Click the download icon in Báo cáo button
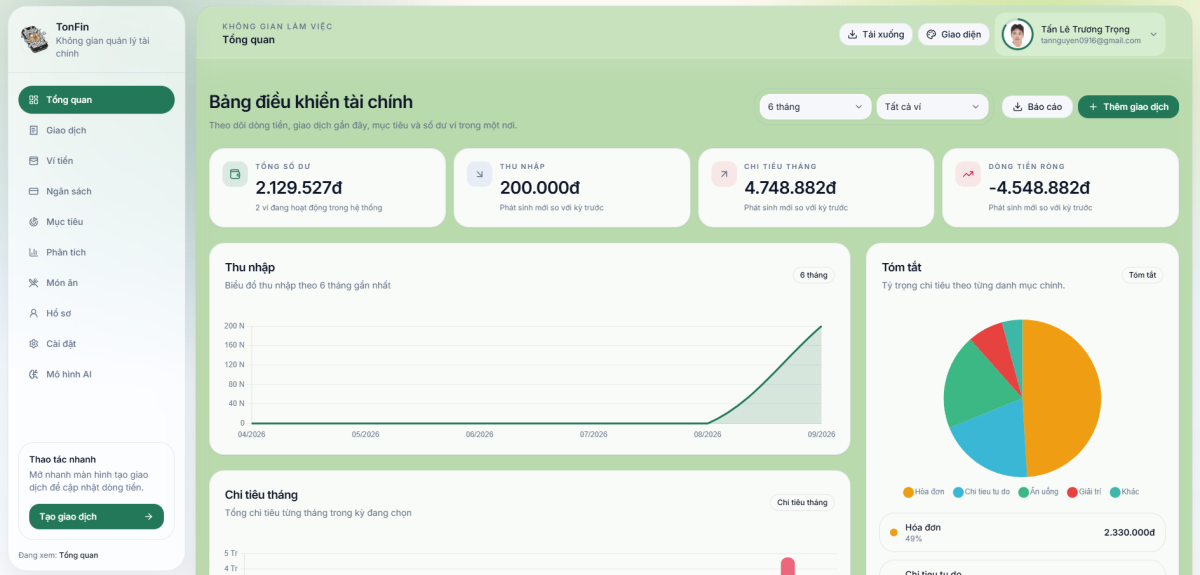Image resolution: width=1200 pixels, height=575 pixels. pyautogui.click(x=1017, y=107)
